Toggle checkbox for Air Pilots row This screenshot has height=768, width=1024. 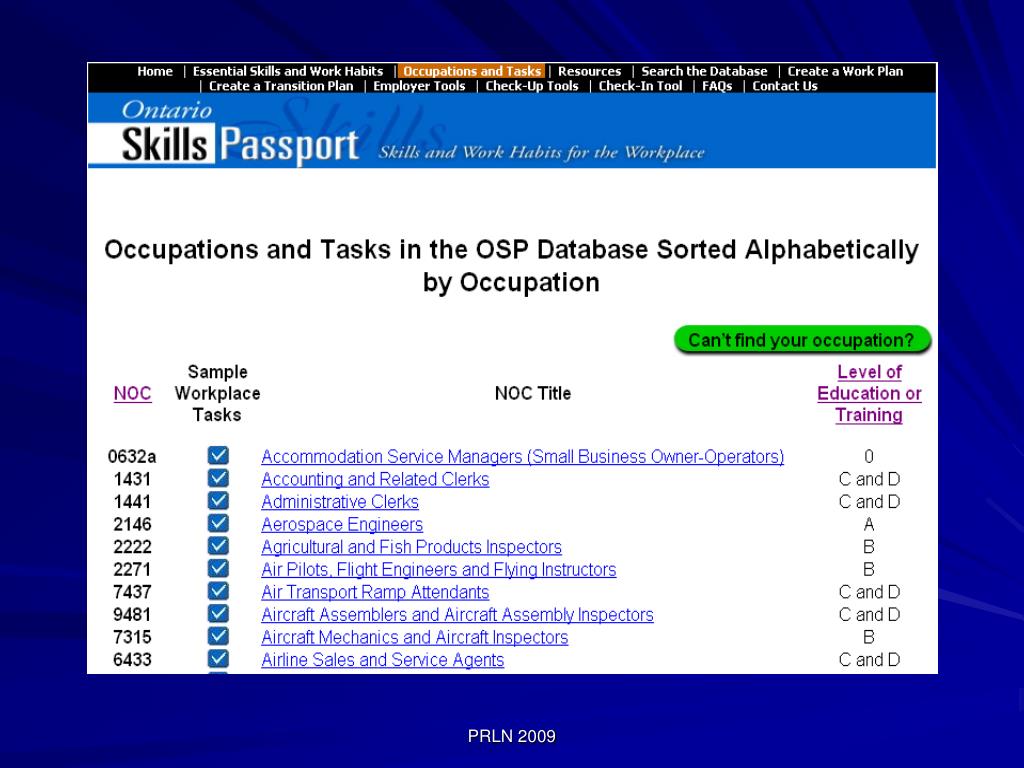218,568
